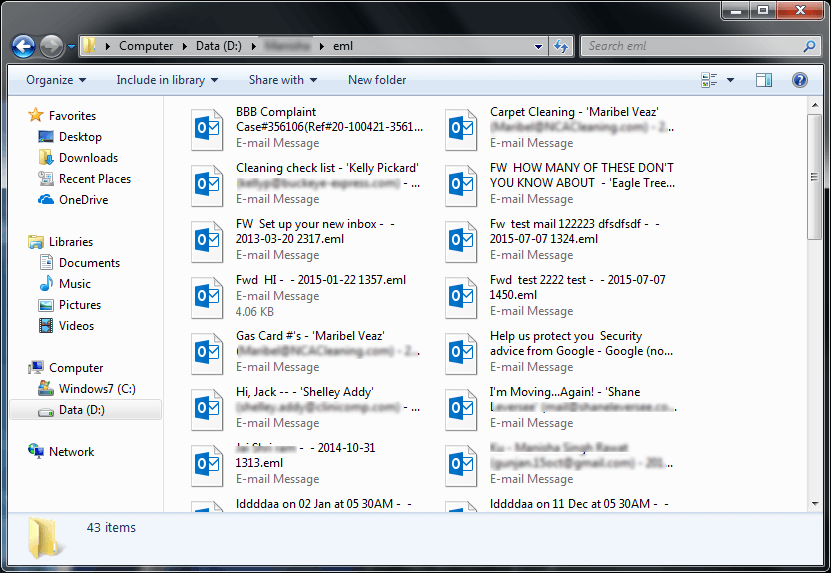Screen dimensions: 831x573
Task: Select the 2014-10-31 1313.eml file icon
Action: click(x=207, y=465)
